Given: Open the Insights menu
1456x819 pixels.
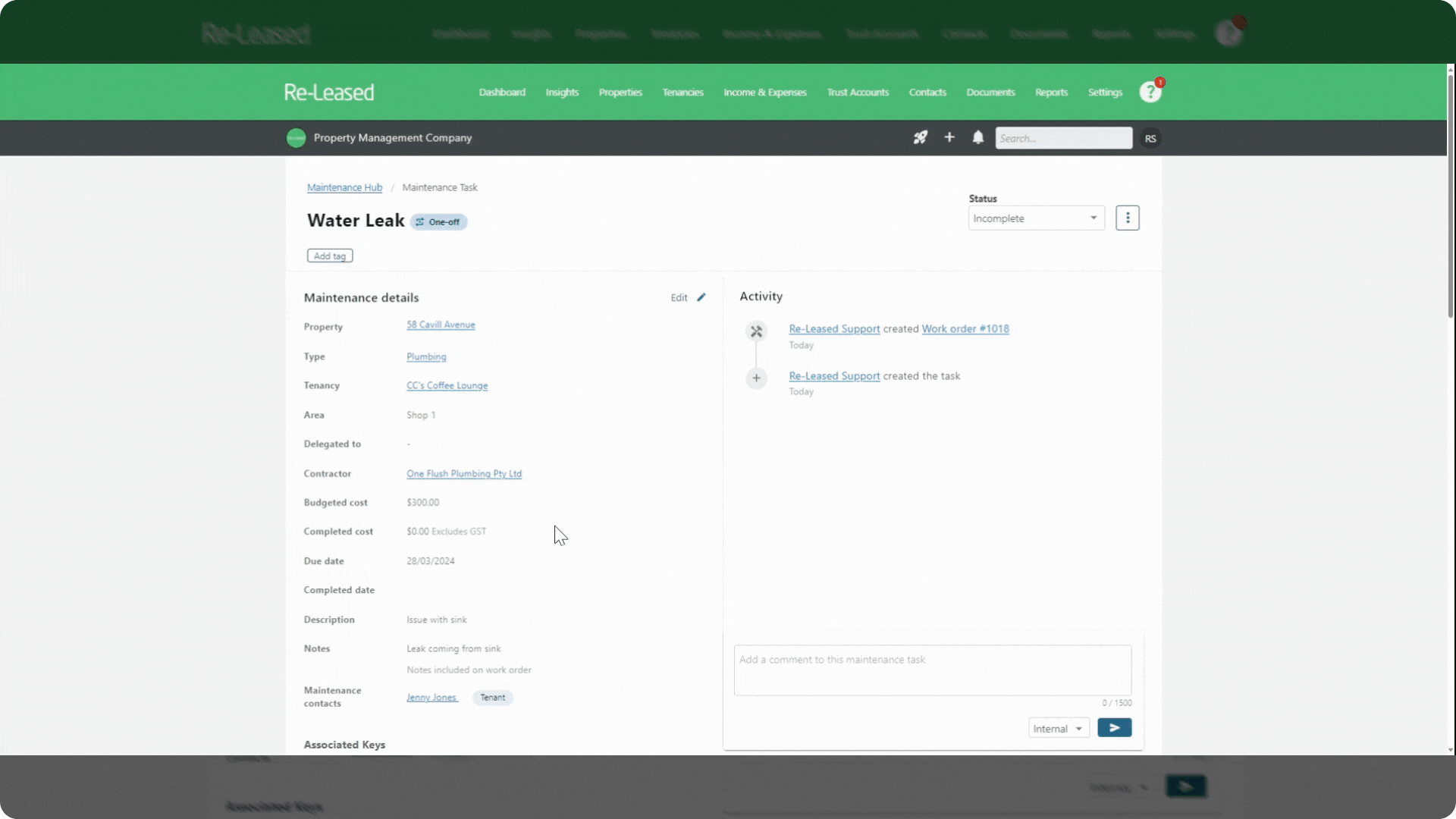Looking at the screenshot, I should [562, 93].
